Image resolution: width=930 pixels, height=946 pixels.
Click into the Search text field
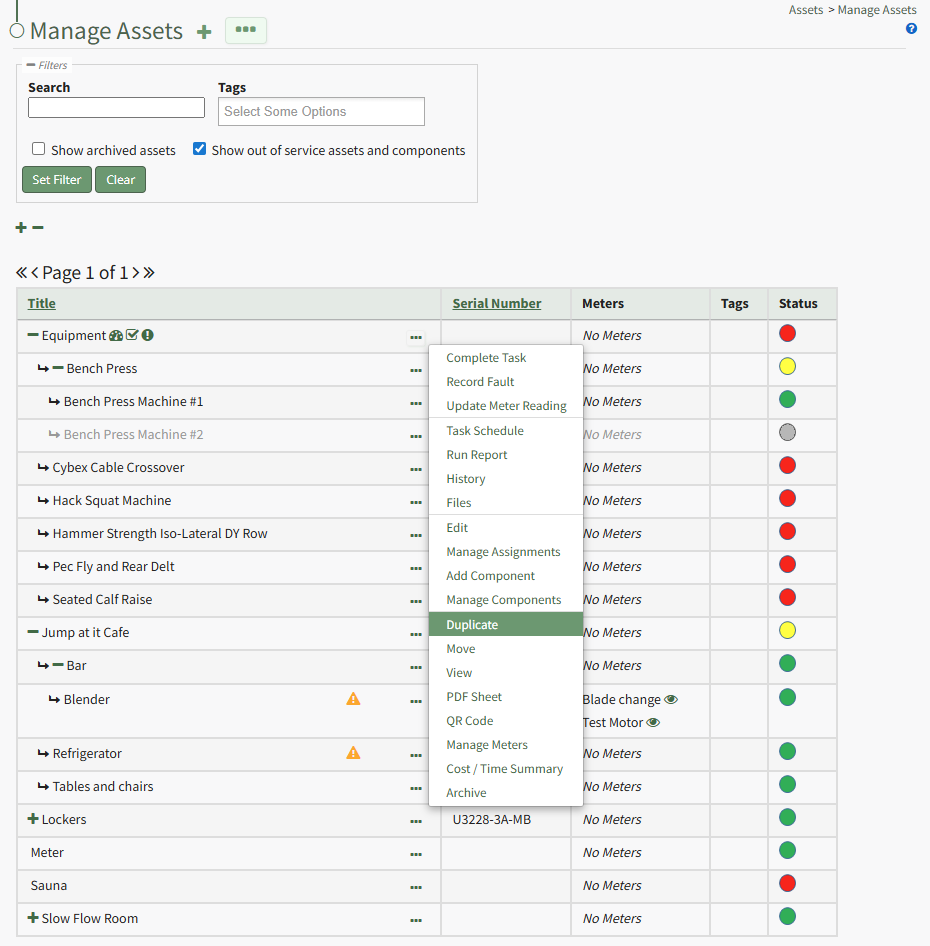click(116, 108)
